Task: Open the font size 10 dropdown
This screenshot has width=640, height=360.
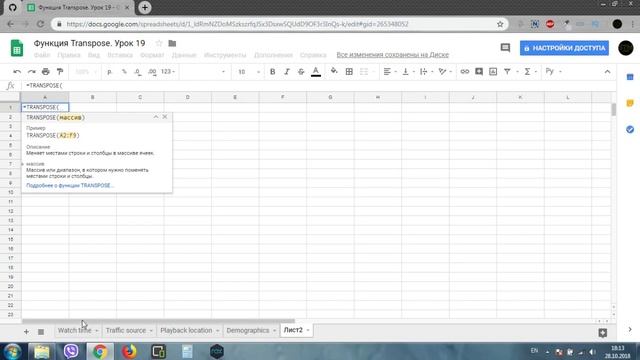Action: click(249, 71)
